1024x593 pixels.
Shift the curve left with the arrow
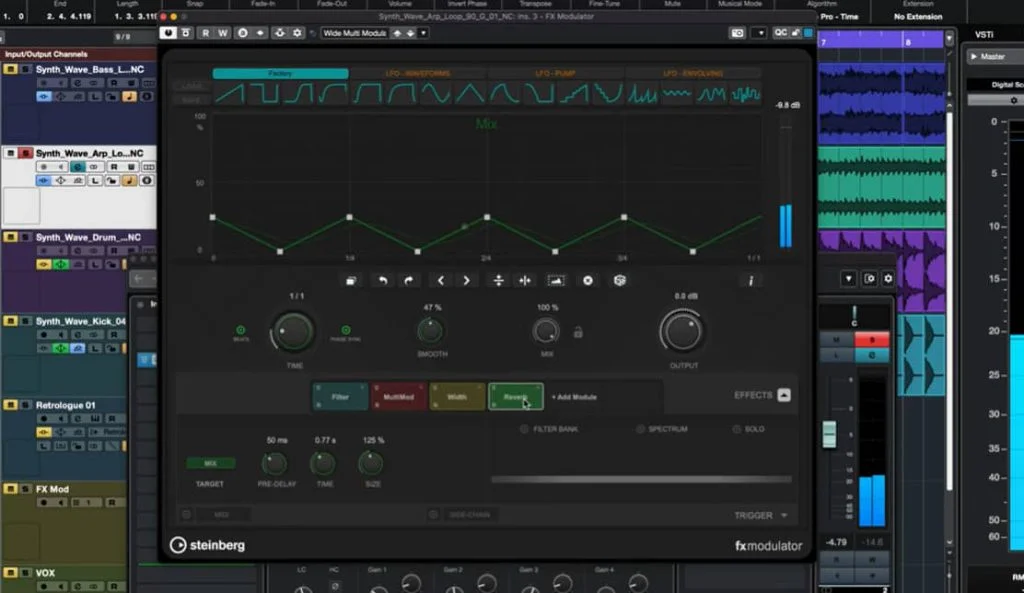coord(441,281)
